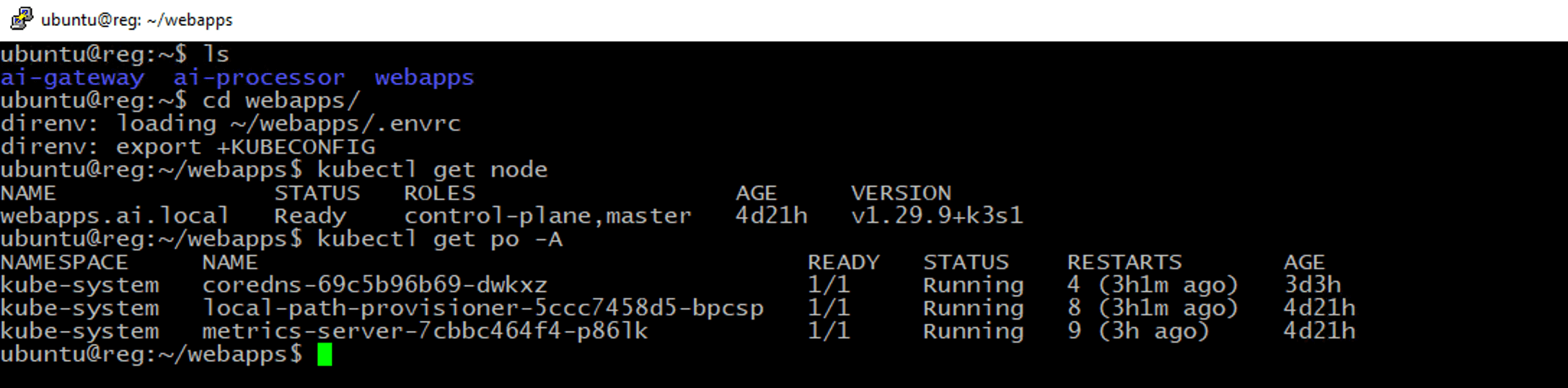This screenshot has height=388, width=1568.
Task: Click the Running status of the coredns pod
Action: click(x=973, y=285)
